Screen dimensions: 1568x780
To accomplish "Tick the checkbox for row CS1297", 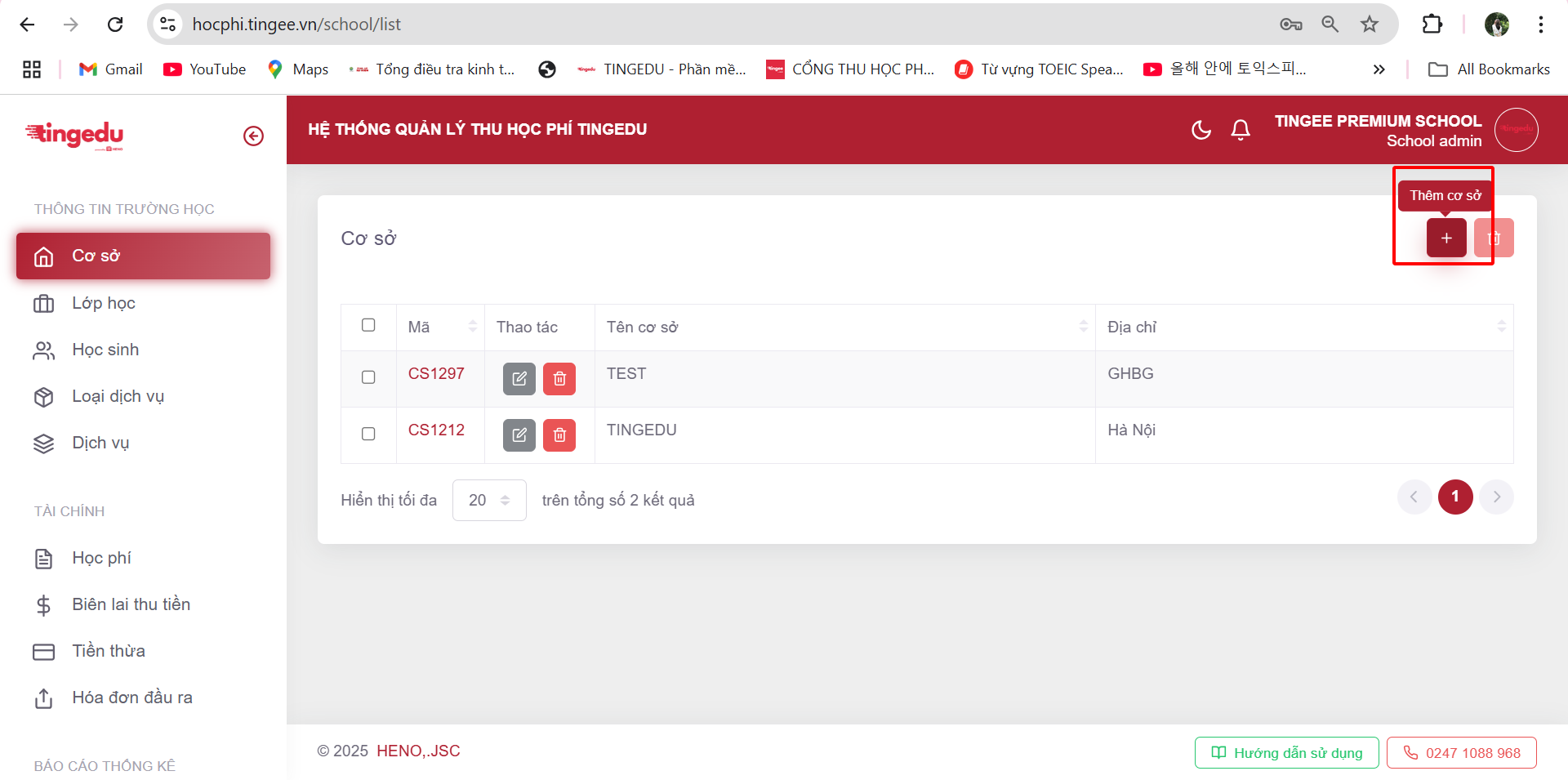I will [x=368, y=377].
